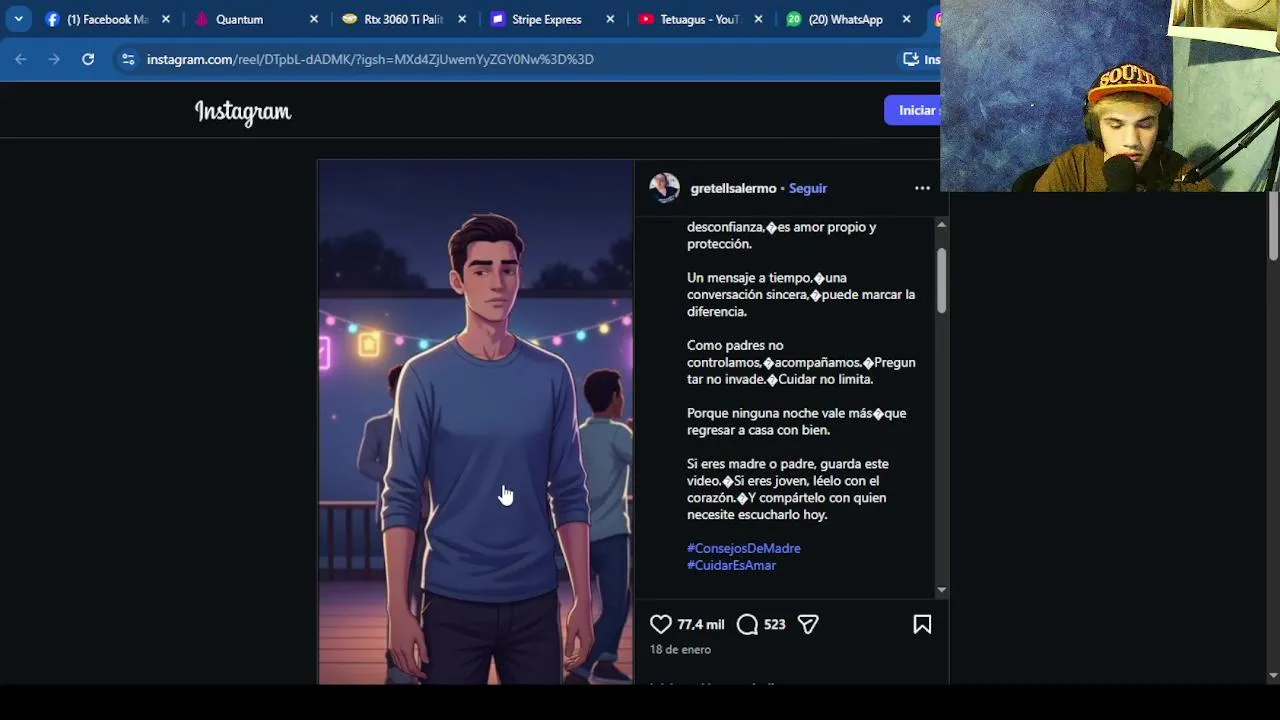
Task: Click the 18 de enero date
Action: coord(680,649)
